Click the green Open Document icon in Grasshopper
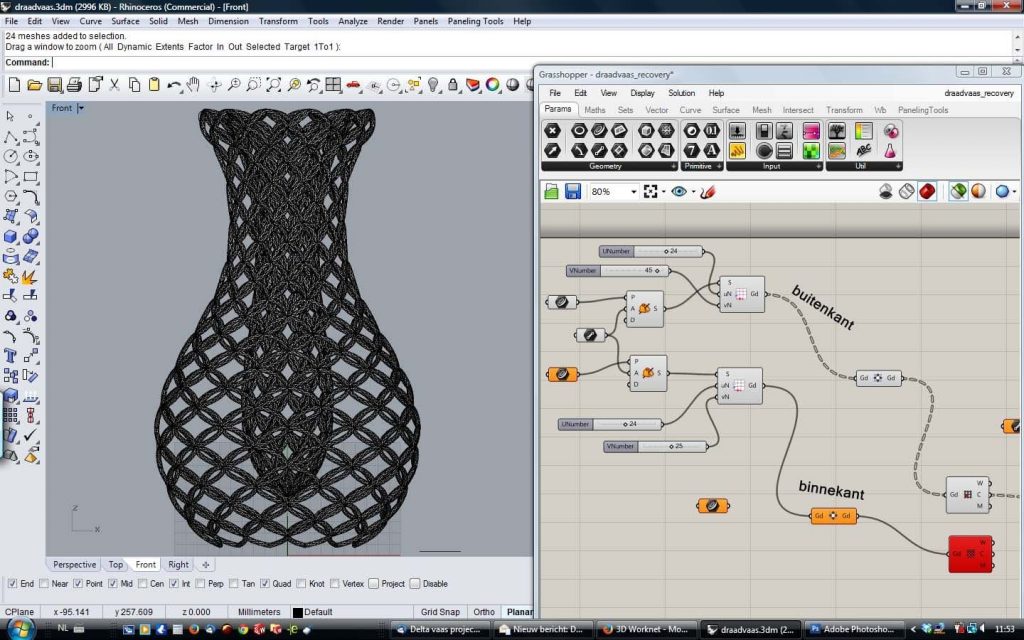The width and height of the screenshot is (1024, 640). click(x=551, y=190)
